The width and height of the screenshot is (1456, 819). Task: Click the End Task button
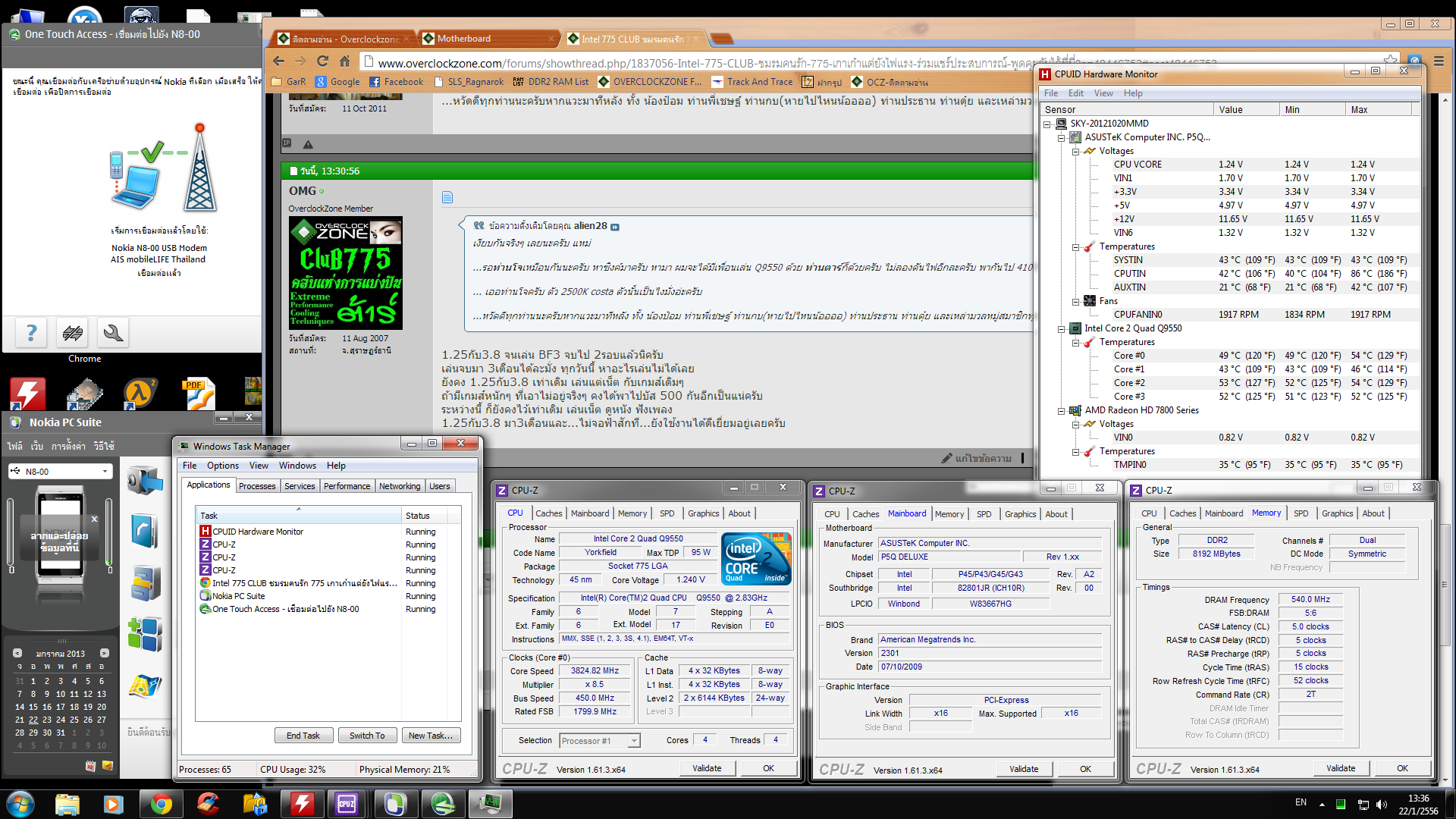[x=303, y=736]
